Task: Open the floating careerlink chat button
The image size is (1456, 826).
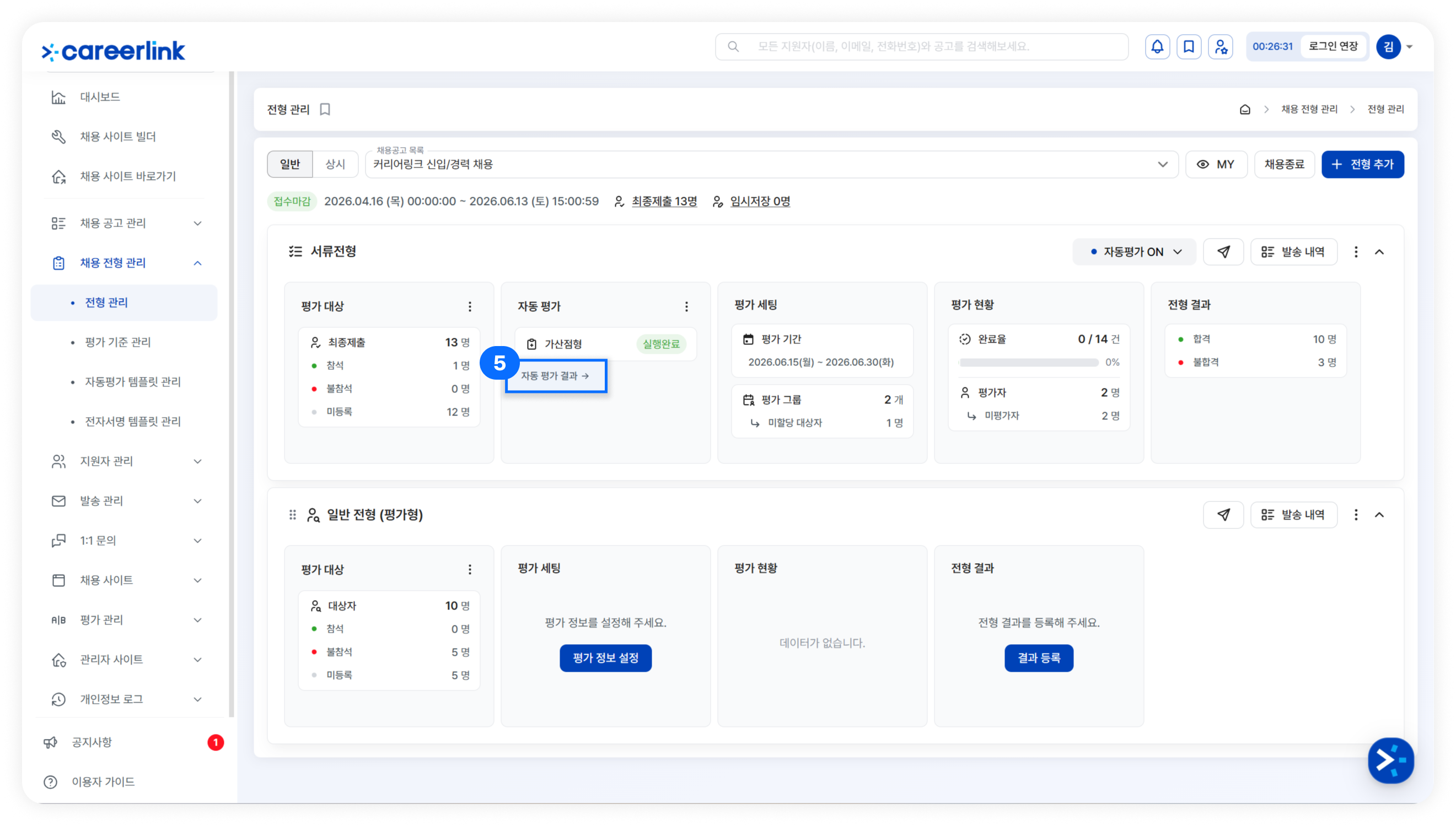Action: coord(1391,761)
